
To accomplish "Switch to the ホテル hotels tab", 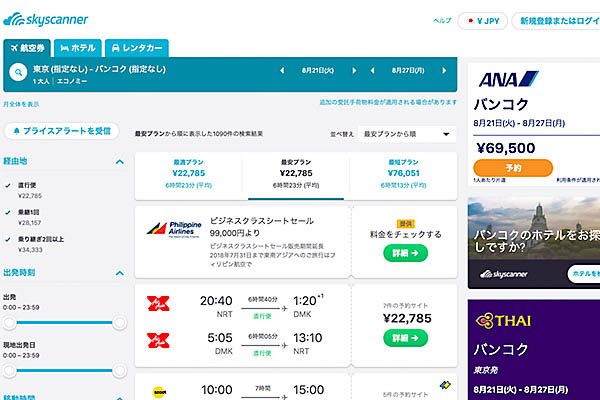I will [78, 48].
